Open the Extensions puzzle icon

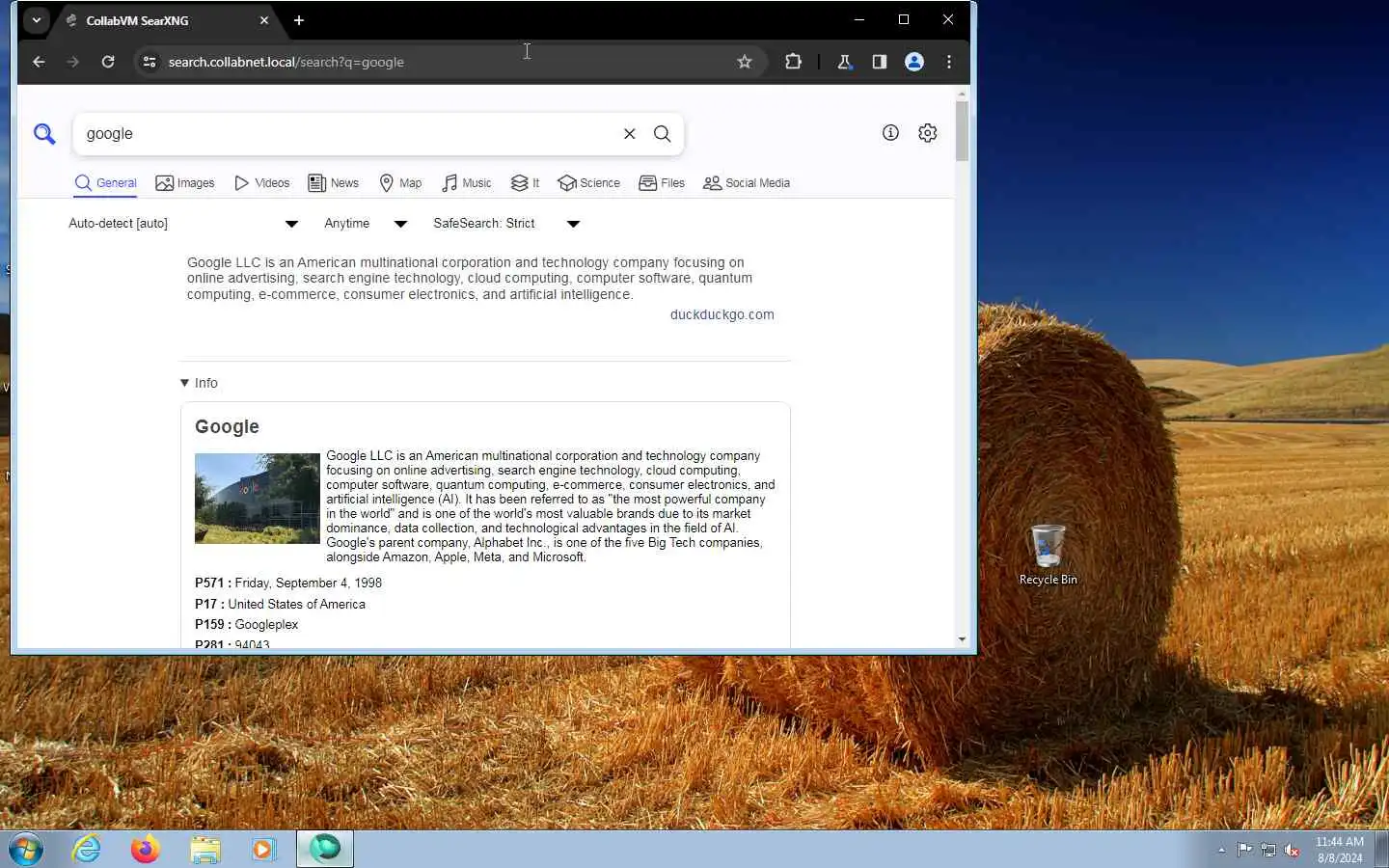point(793,62)
